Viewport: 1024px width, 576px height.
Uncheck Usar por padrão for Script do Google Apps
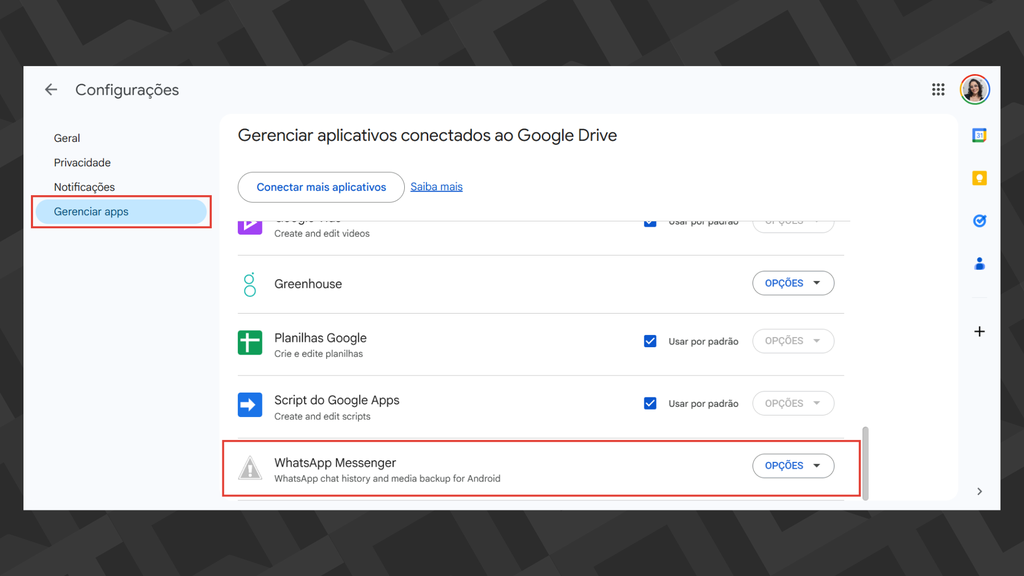coord(650,403)
